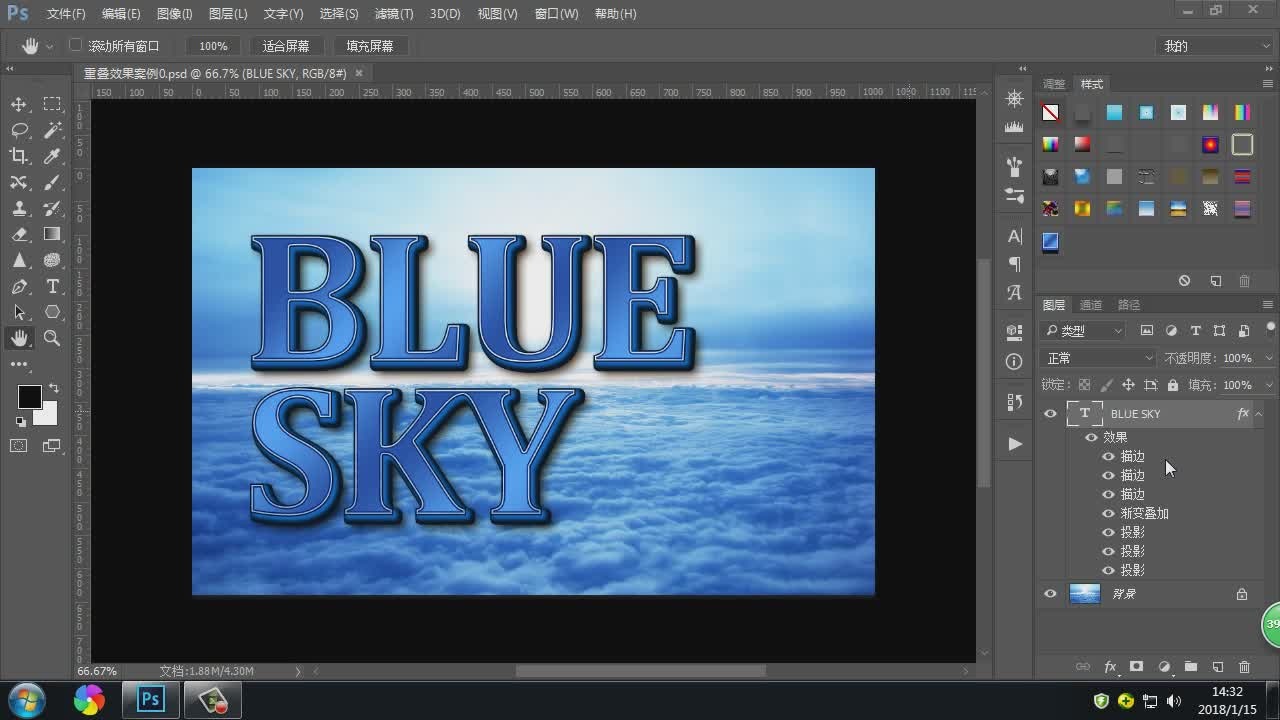1280x720 pixels.
Task: Select the Pen tool
Action: (x=19, y=286)
